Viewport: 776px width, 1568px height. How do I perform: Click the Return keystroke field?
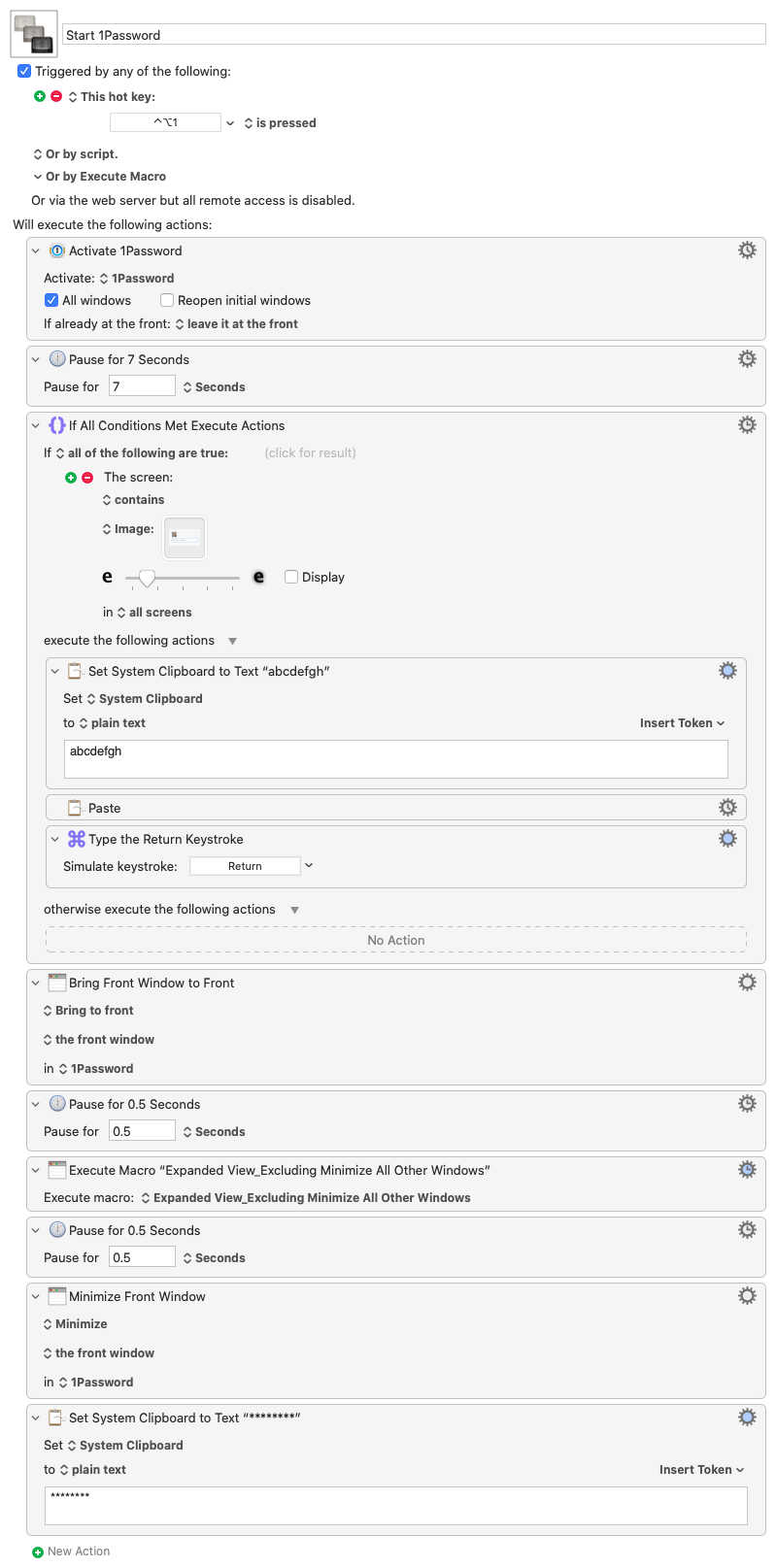point(245,866)
